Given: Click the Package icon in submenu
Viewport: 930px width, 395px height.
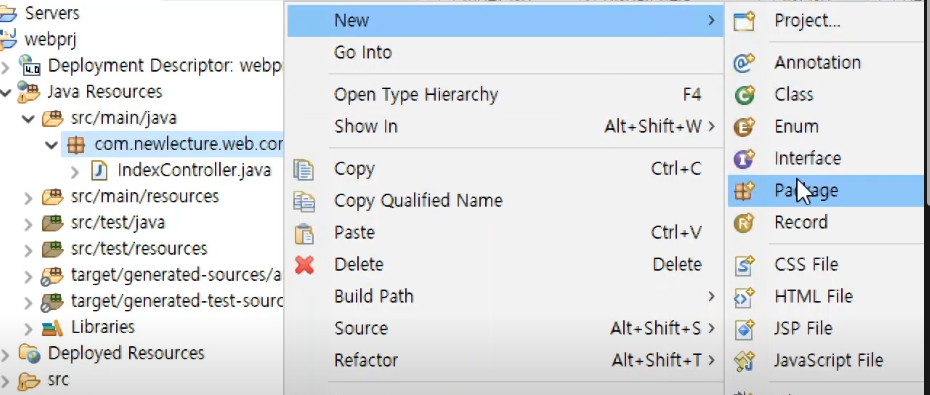Looking at the screenshot, I should [x=744, y=190].
